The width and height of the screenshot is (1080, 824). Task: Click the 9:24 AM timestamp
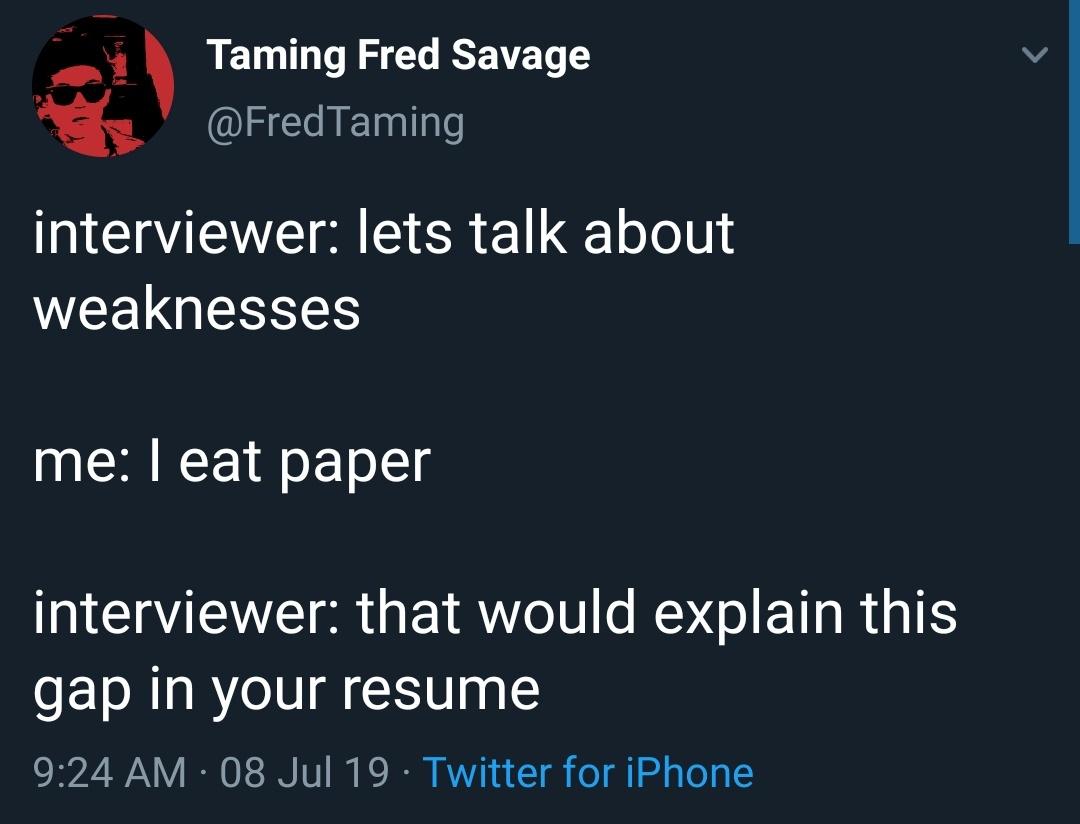(x=109, y=773)
